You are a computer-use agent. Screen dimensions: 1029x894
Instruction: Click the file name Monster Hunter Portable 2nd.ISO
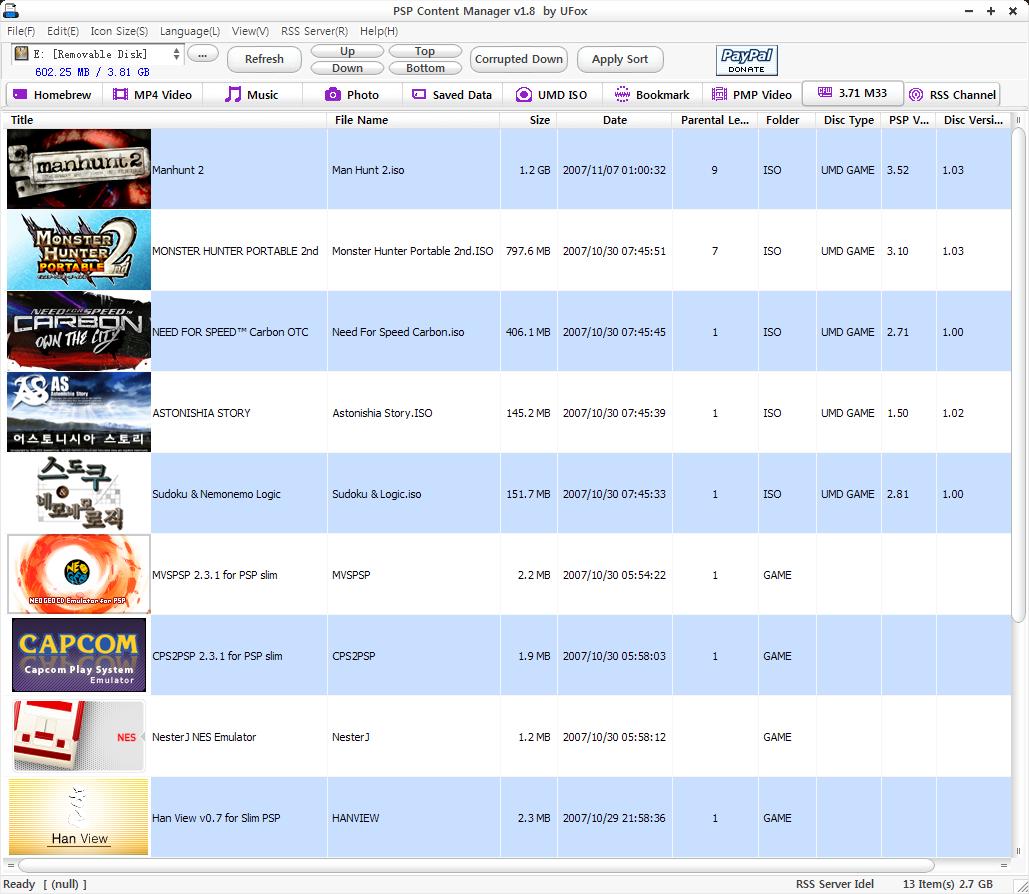(413, 251)
